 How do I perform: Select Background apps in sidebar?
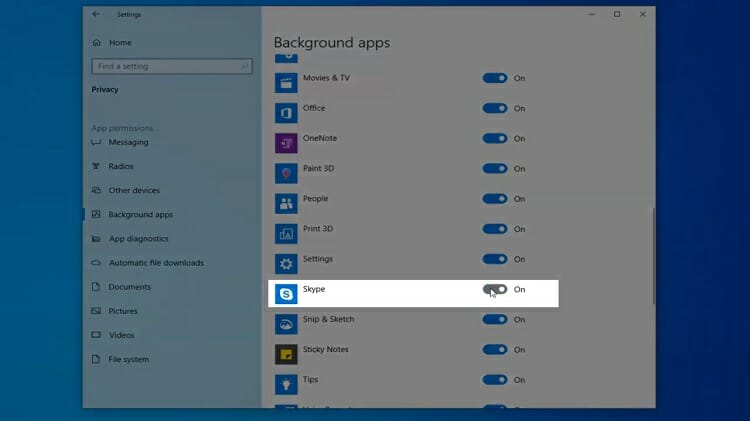coord(141,214)
